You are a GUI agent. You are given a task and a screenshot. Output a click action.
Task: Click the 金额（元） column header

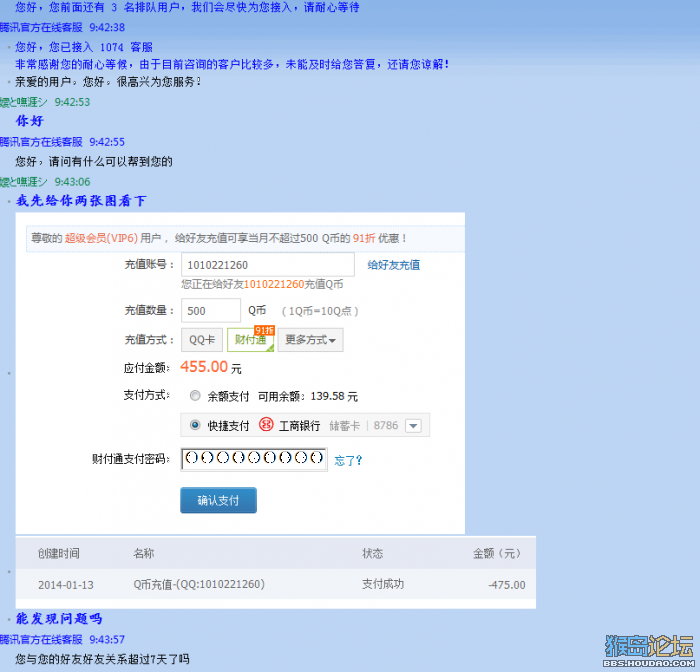point(497,554)
